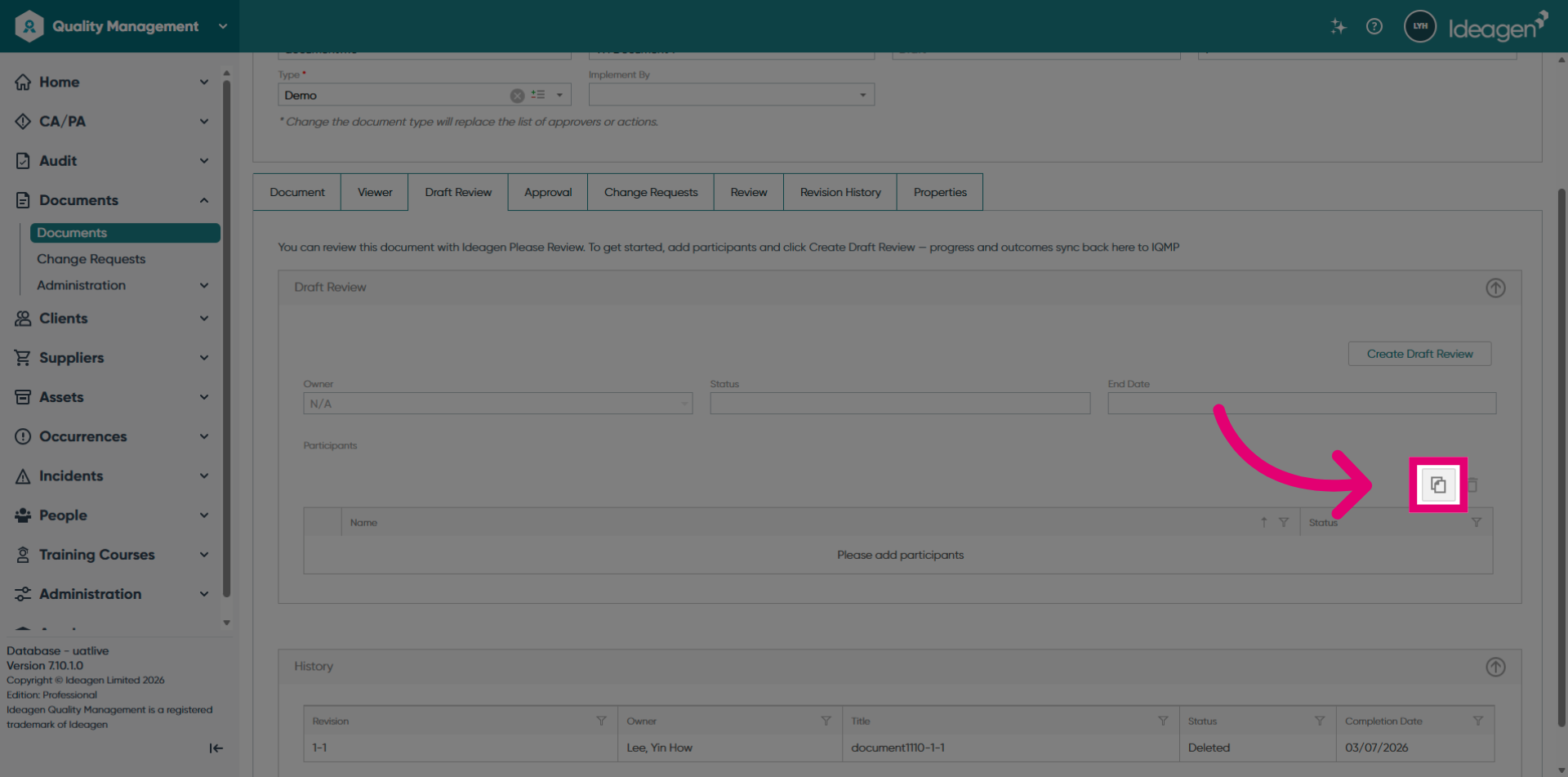Viewport: 1568px width, 777px height.
Task: Open the Revision History tab
Action: pos(840,192)
